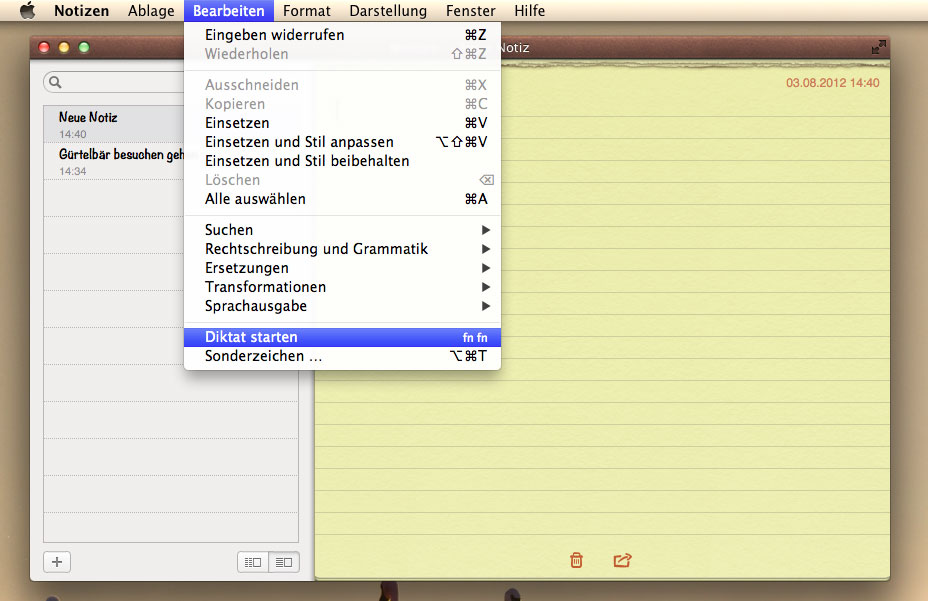This screenshot has height=601, width=928.
Task: Click the note search field
Action: 114,82
